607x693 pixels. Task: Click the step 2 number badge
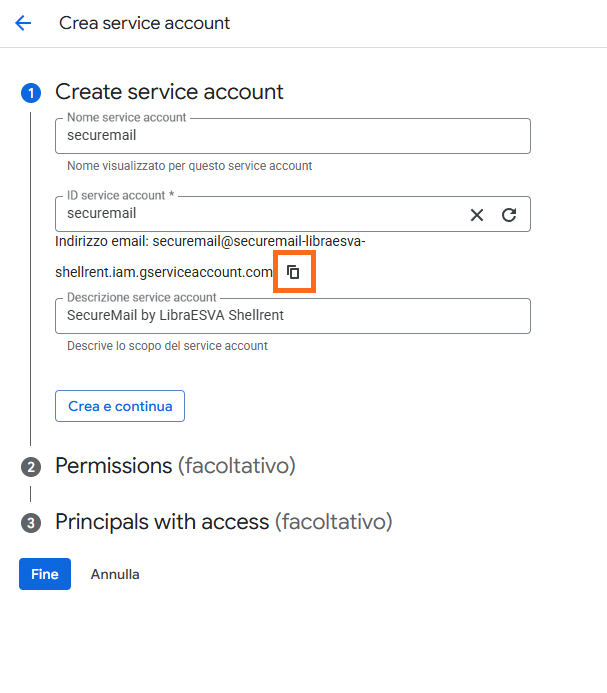30,467
